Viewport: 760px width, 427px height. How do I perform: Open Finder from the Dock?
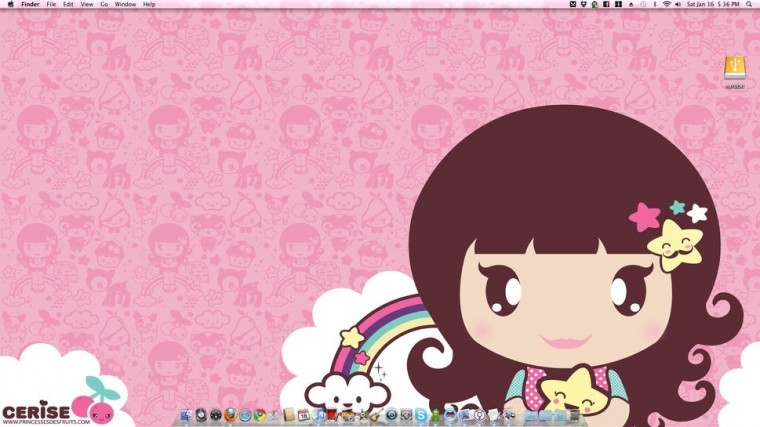[186, 415]
